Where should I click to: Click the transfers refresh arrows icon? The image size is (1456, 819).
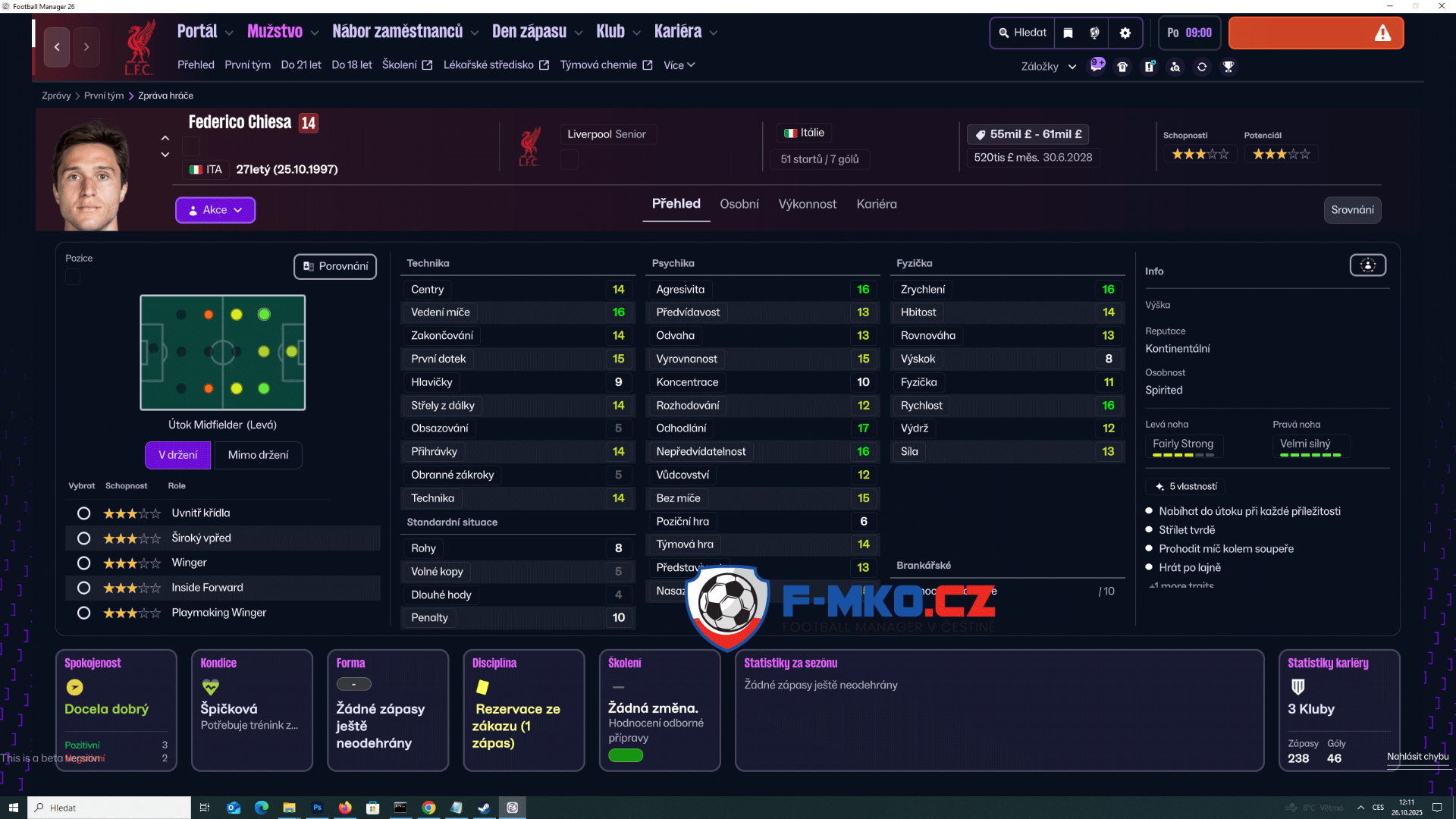pyautogui.click(x=1202, y=67)
